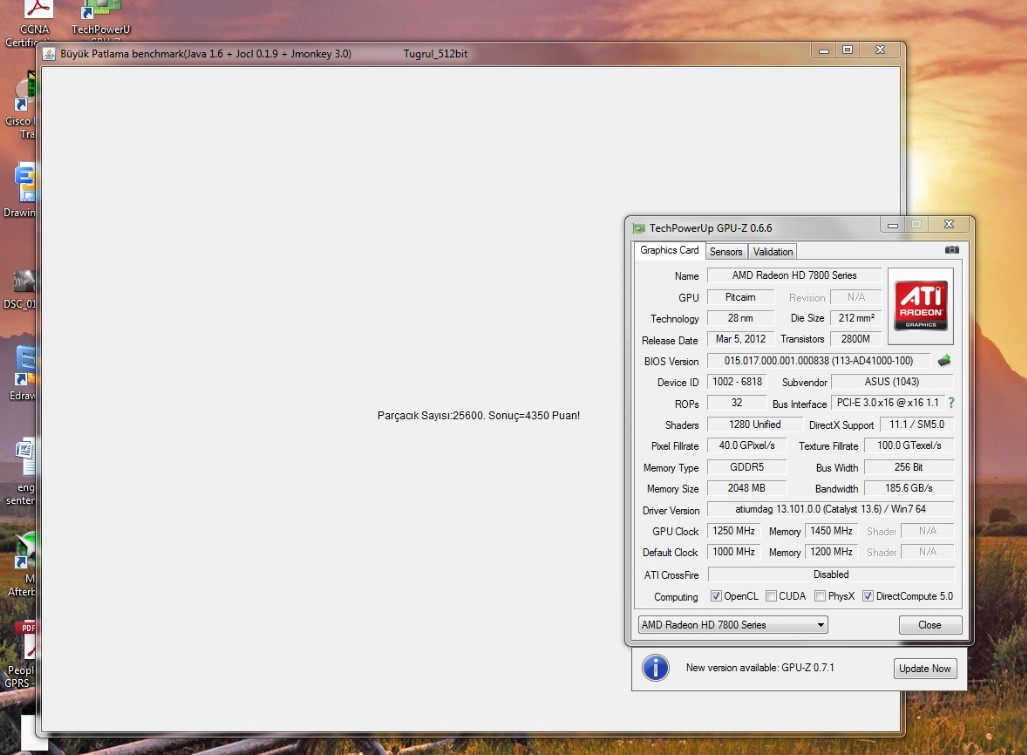Click the GPU Clock value 1250 MHz
This screenshot has width=1027, height=755.
tap(734, 530)
